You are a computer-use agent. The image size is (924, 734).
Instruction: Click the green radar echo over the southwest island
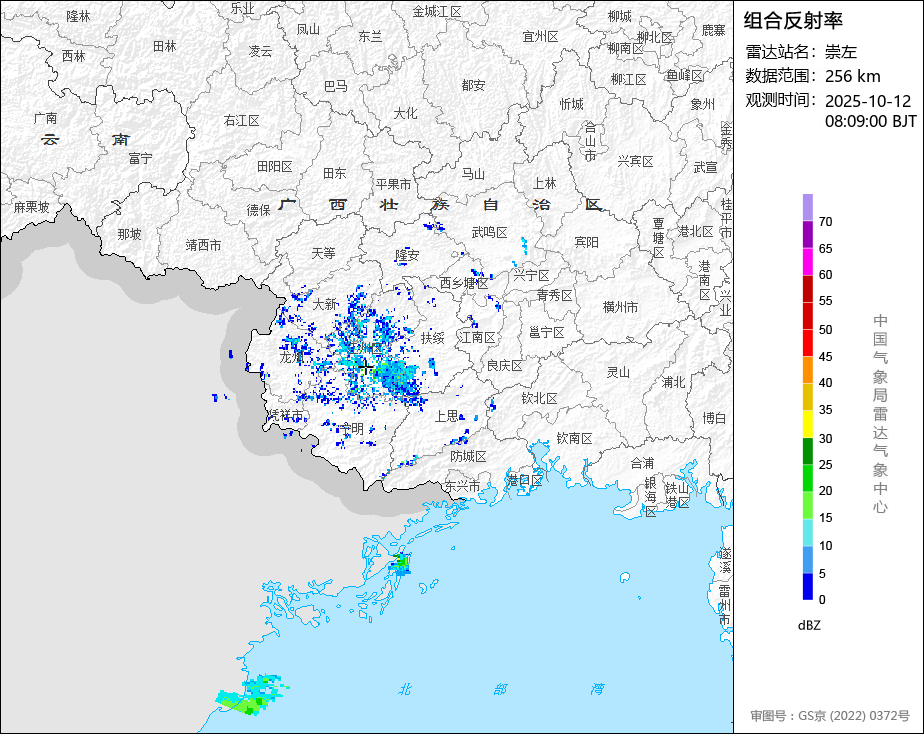pyautogui.click(x=246, y=703)
